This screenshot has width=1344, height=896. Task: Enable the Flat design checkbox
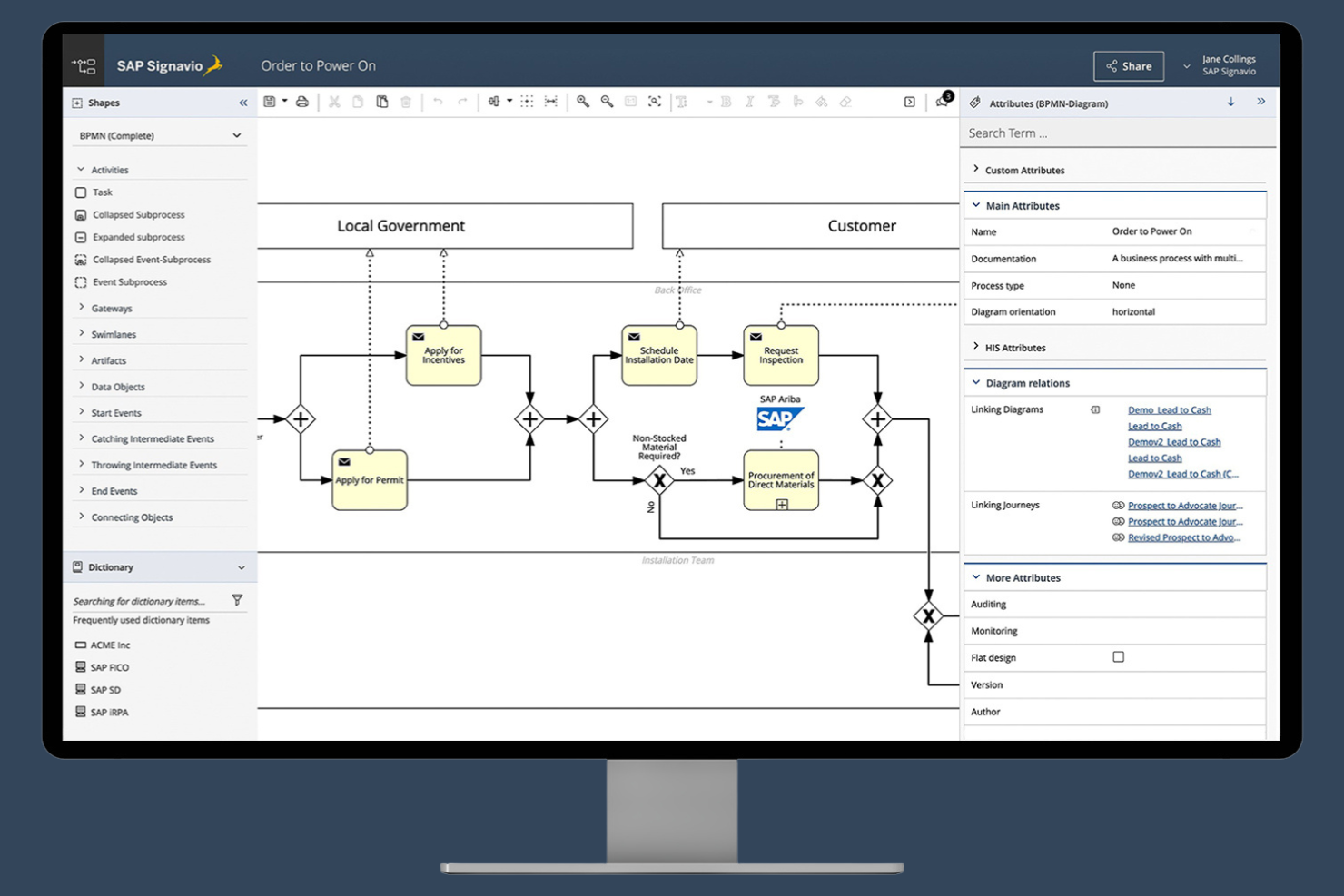click(1118, 656)
